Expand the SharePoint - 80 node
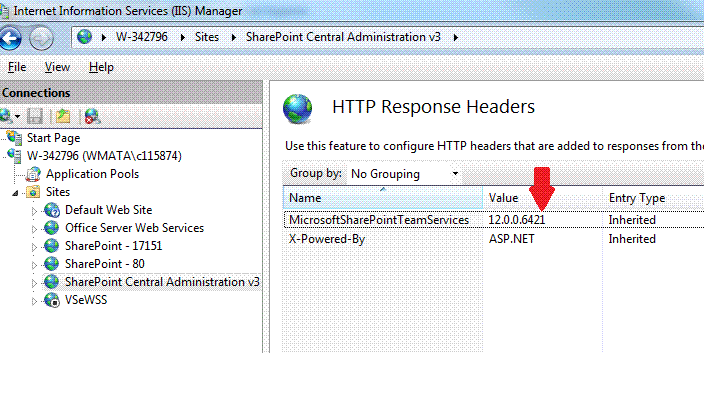The image size is (704, 398). 34,265
